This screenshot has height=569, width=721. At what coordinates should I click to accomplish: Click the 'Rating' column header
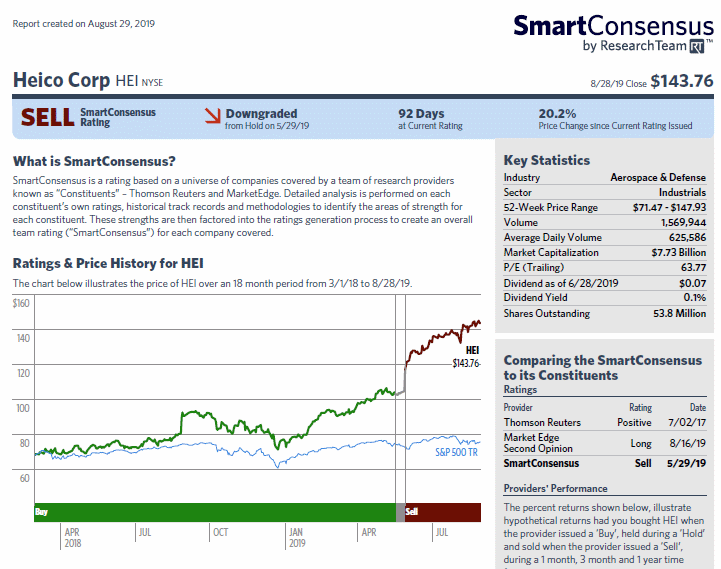(x=640, y=408)
